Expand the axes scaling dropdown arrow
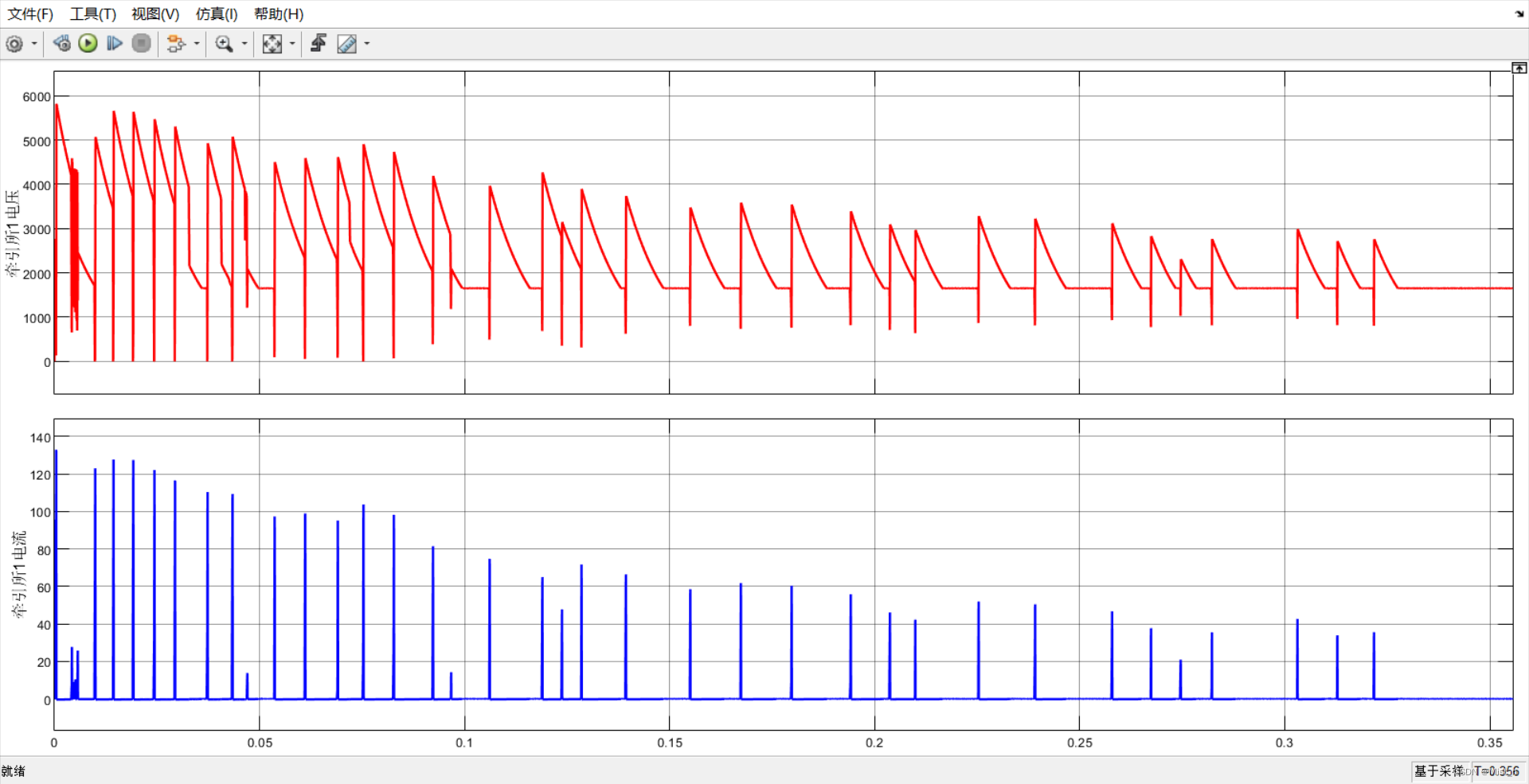Viewport: 1529px width, 784px height. pos(292,44)
